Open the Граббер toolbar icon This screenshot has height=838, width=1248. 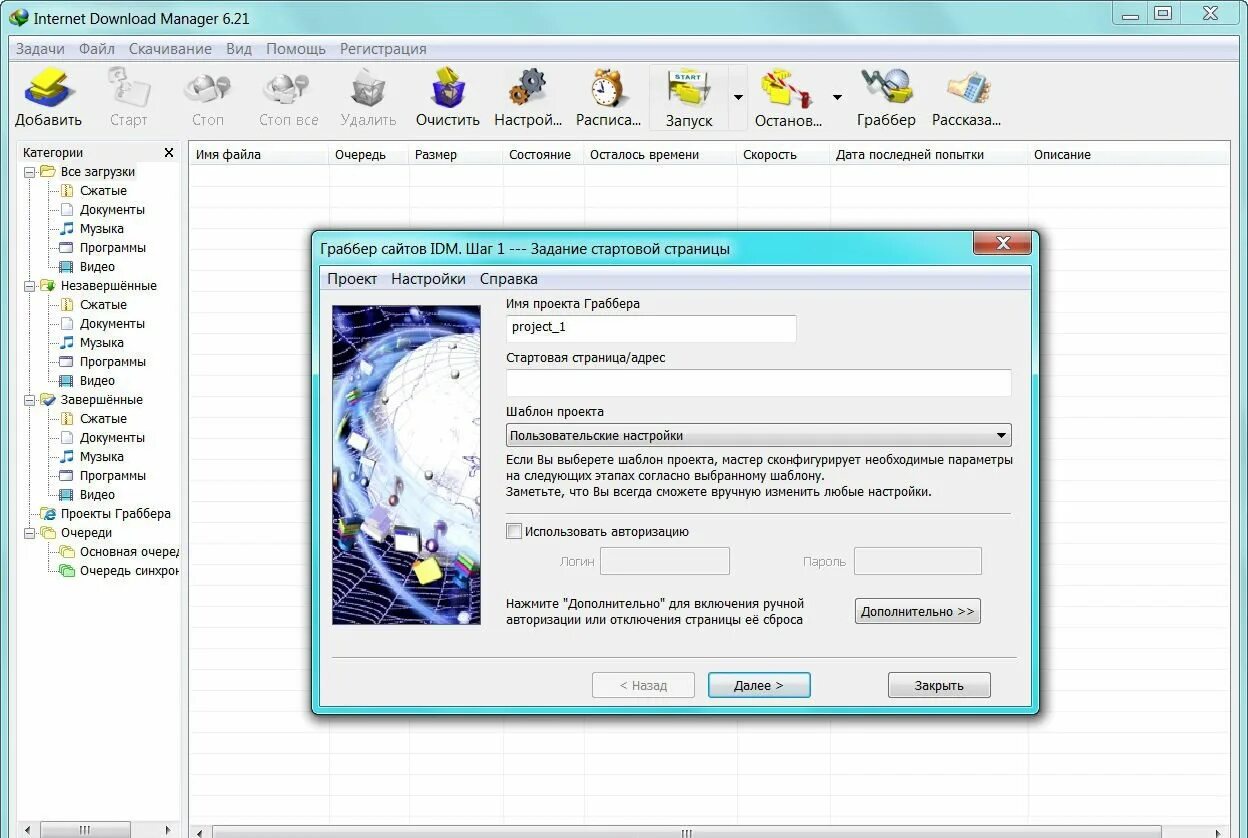[886, 88]
